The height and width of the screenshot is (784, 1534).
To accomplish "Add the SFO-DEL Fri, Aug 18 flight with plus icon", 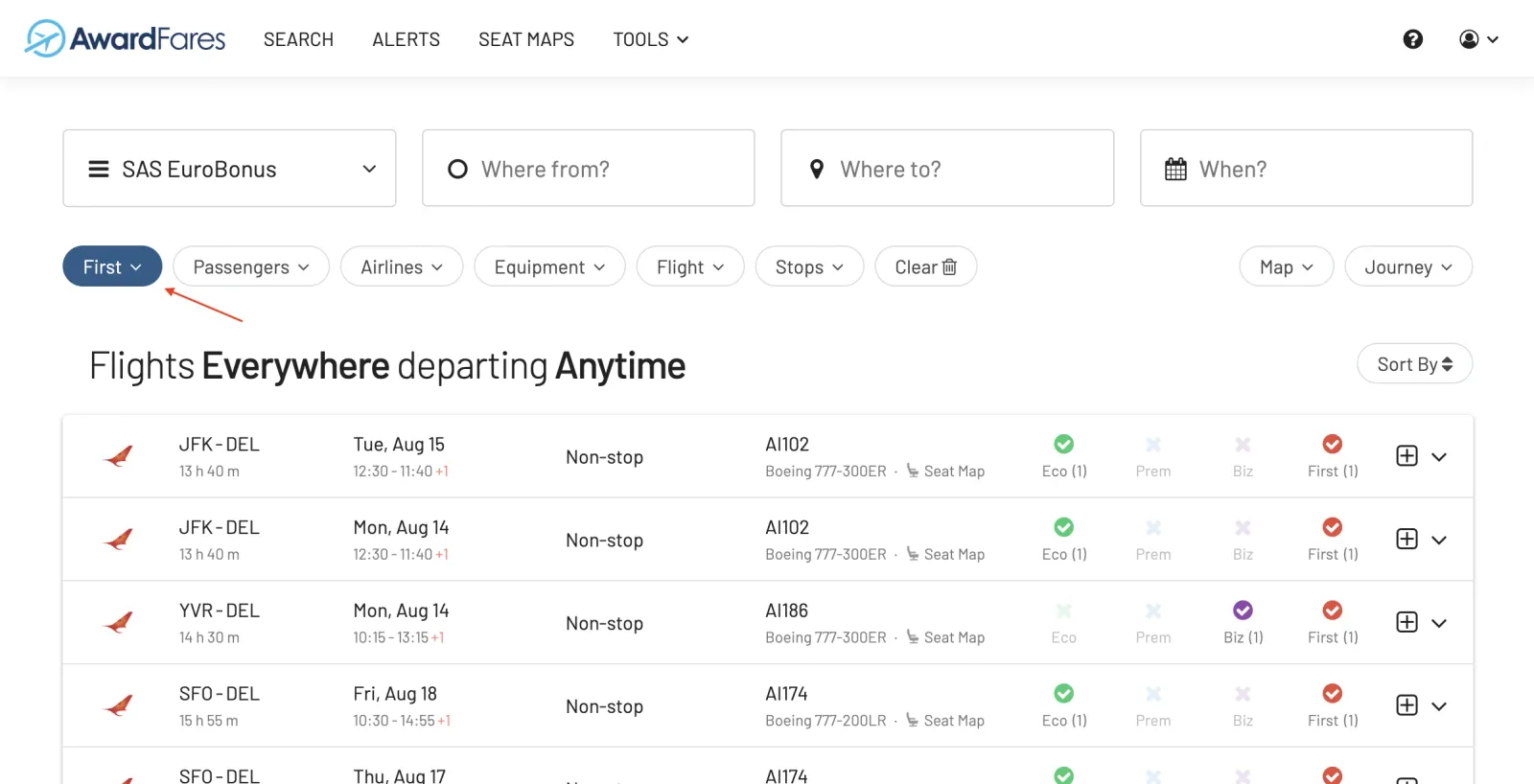I will tap(1406, 705).
